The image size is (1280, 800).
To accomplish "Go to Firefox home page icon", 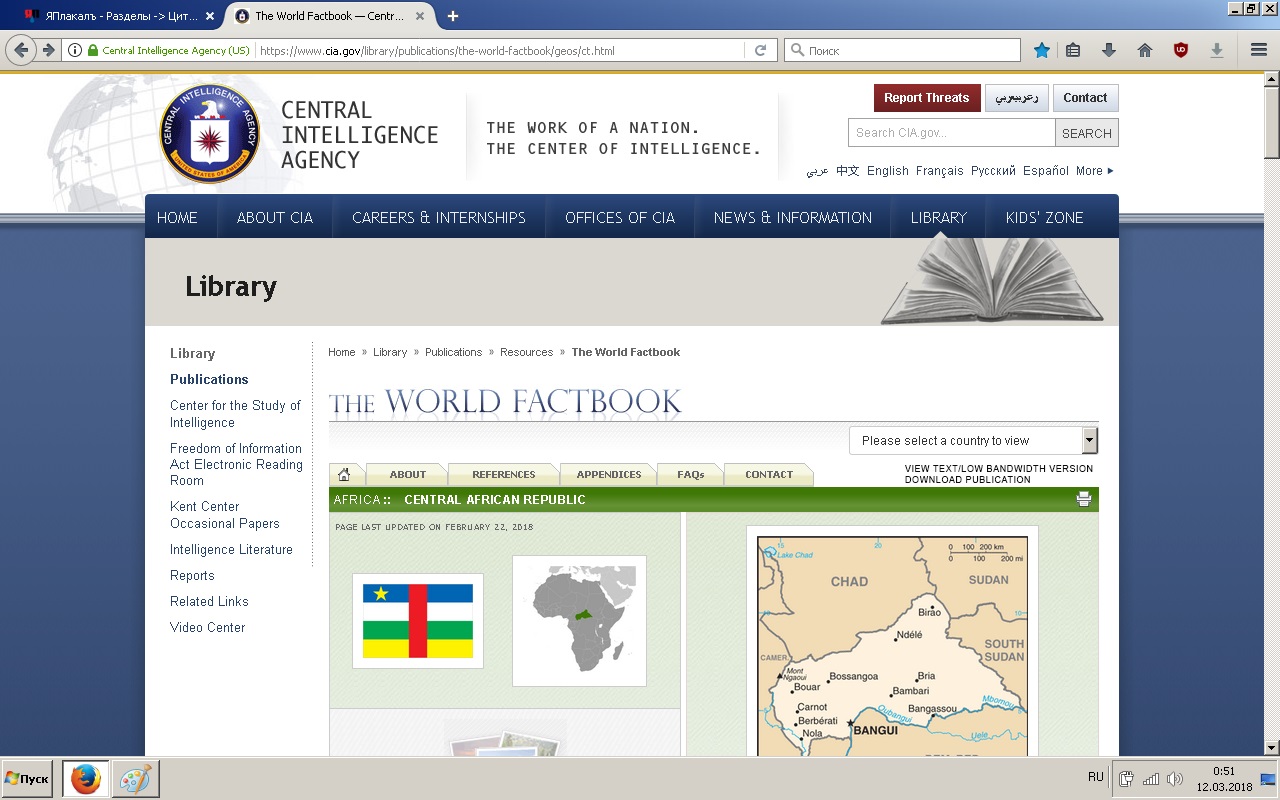I will coord(1145,50).
